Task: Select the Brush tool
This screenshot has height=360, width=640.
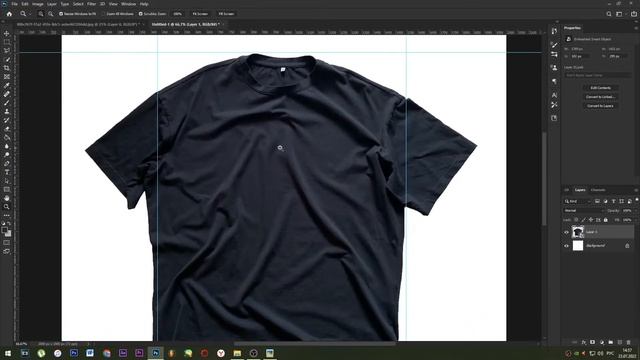Action: coord(7,102)
